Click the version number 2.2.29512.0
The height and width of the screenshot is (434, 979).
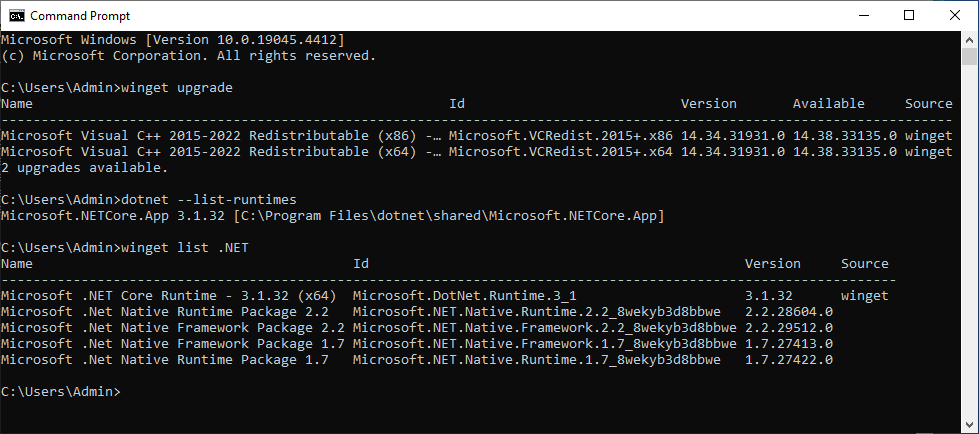[788, 328]
